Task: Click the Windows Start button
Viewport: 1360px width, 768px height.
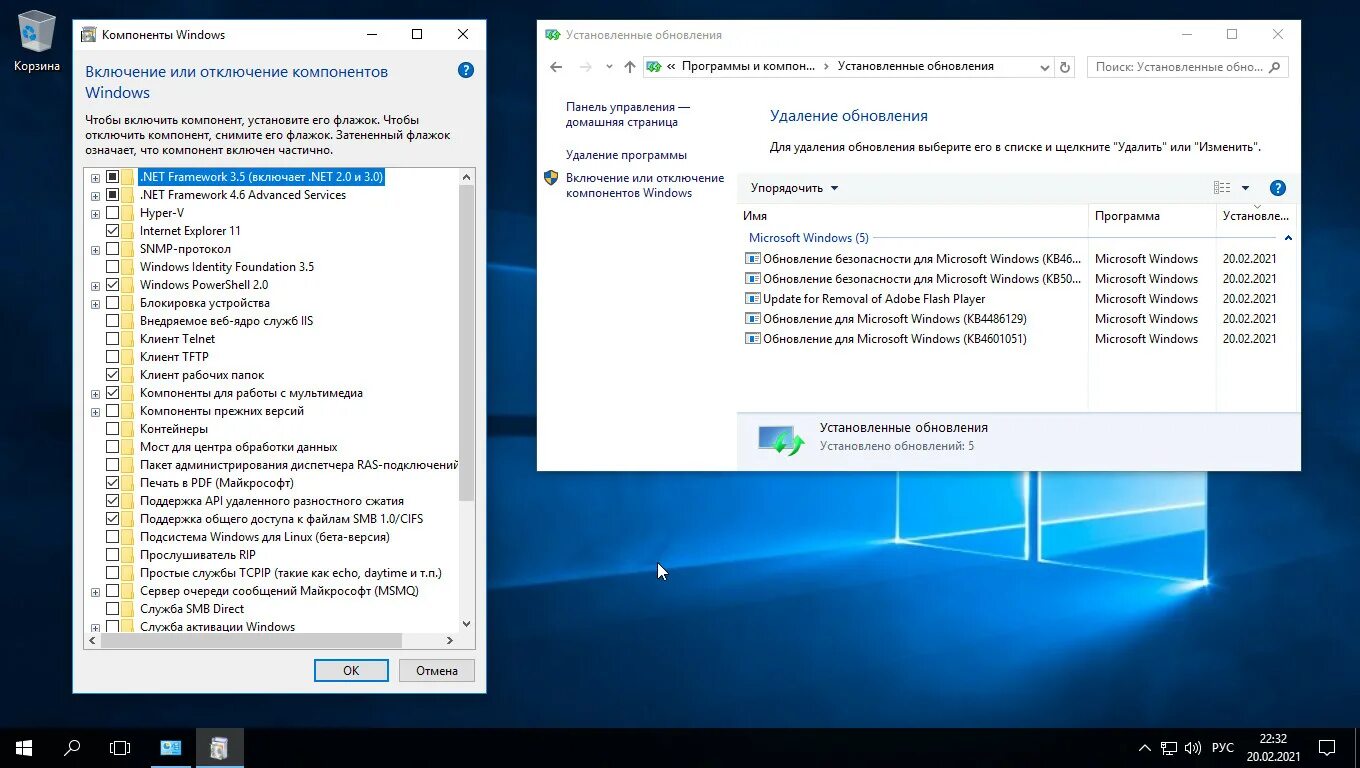Action: coord(24,747)
